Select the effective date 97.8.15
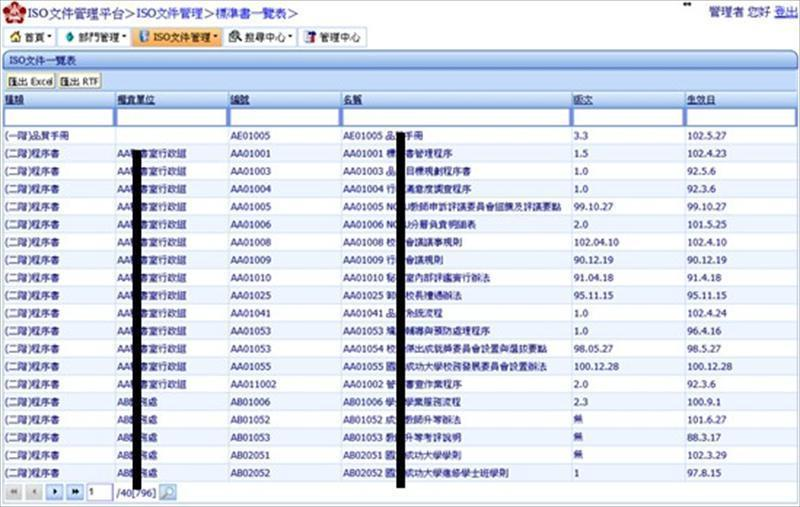800x507 pixels. click(x=704, y=473)
